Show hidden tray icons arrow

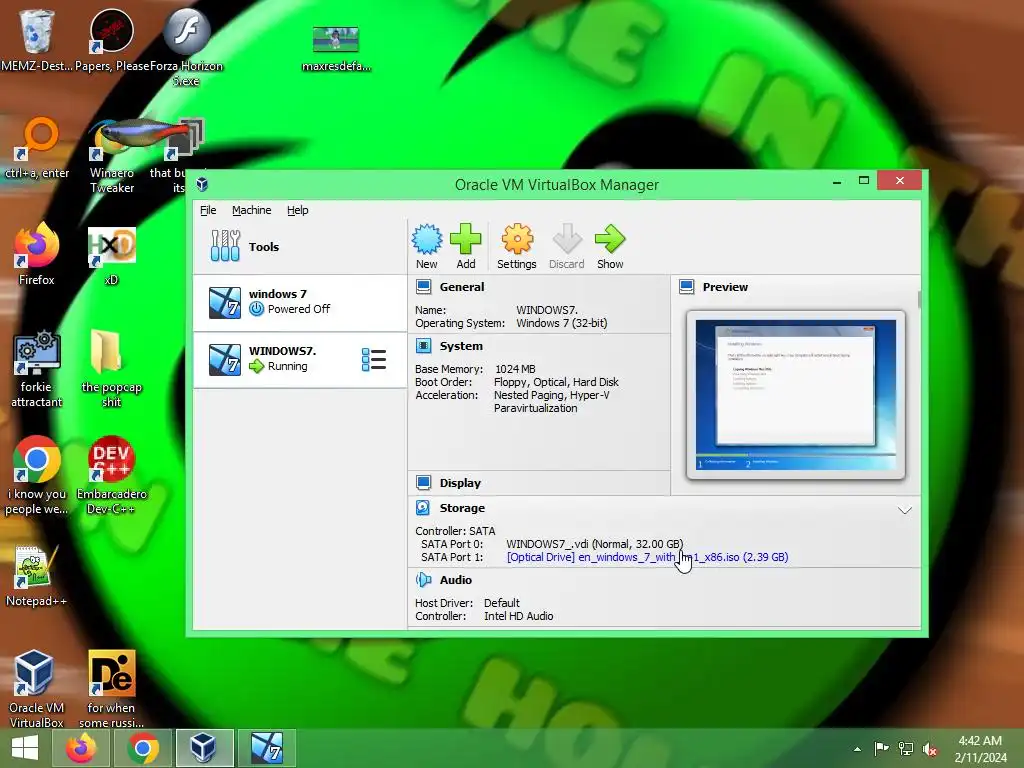click(x=857, y=749)
